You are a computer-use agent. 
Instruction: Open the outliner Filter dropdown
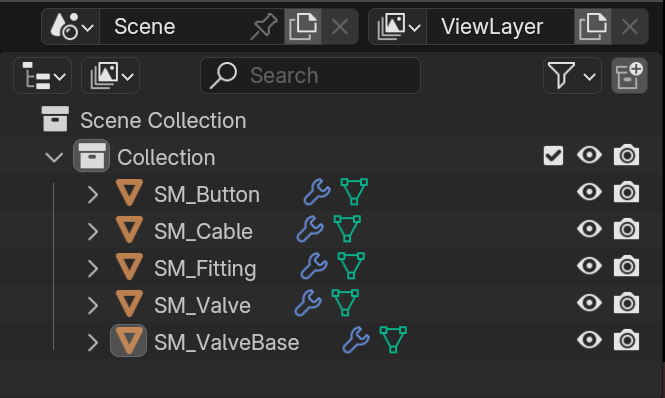pos(572,76)
